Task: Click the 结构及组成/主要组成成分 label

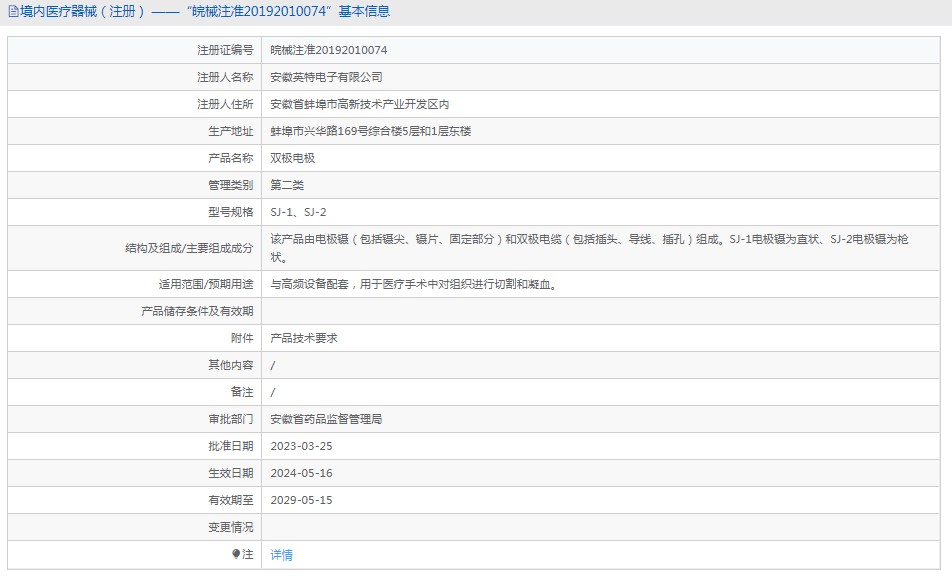Action: pos(189,248)
